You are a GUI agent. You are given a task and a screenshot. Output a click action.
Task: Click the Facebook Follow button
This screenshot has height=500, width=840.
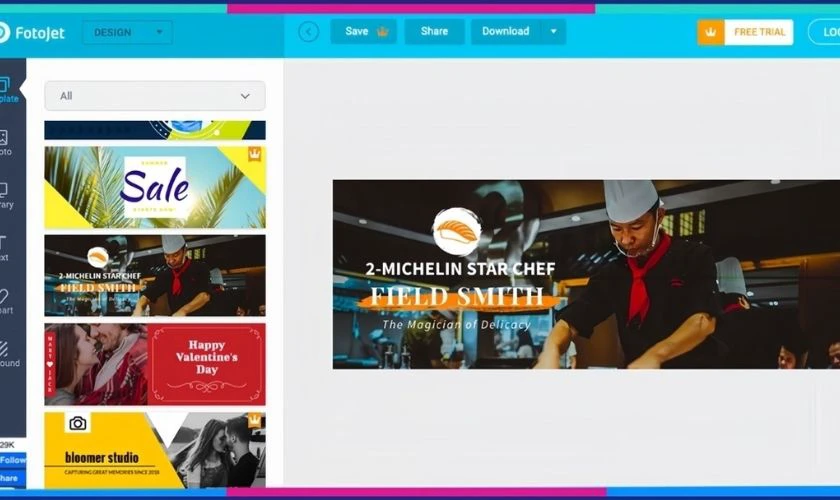coord(13,460)
